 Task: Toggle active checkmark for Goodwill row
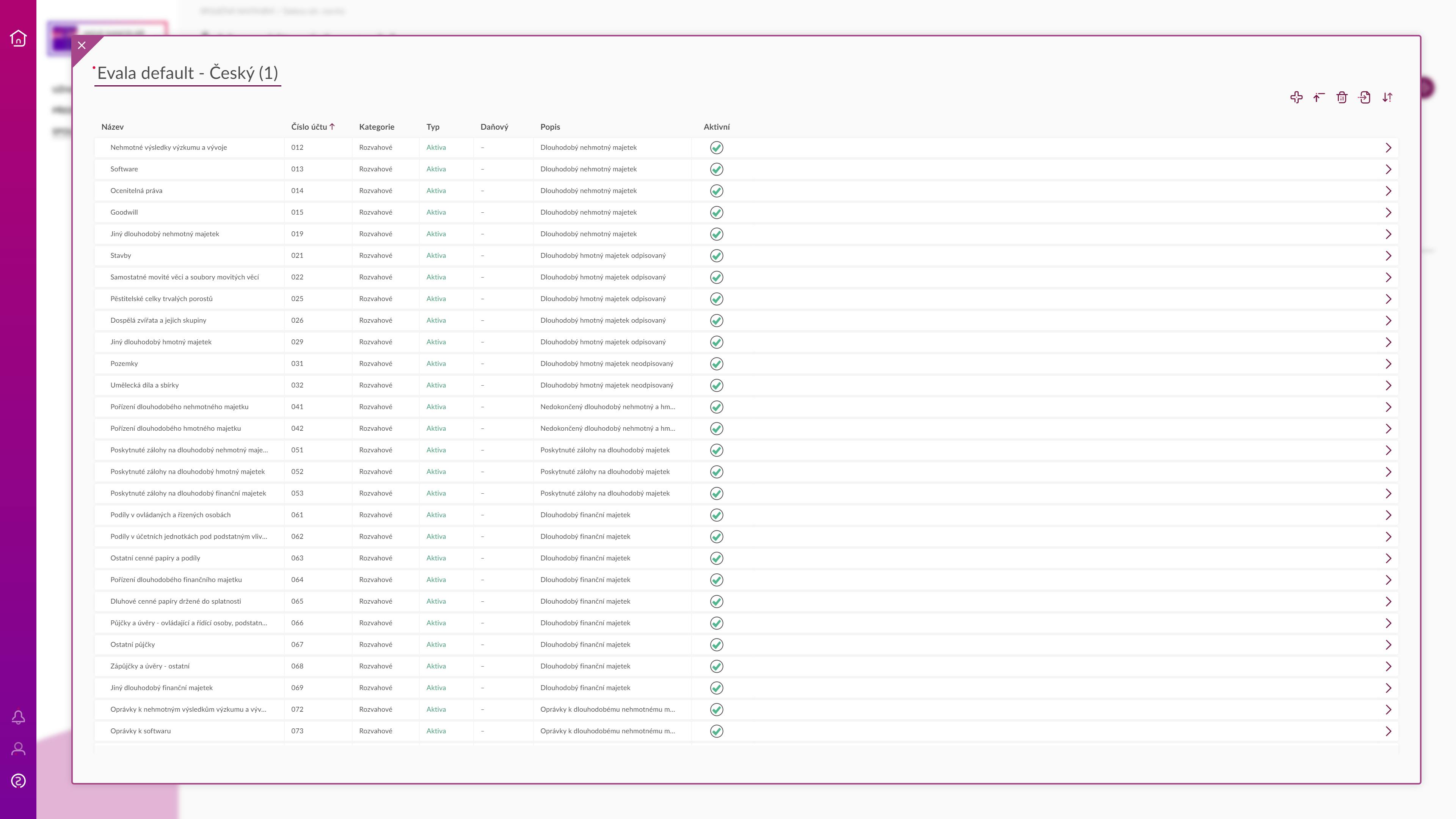click(717, 212)
